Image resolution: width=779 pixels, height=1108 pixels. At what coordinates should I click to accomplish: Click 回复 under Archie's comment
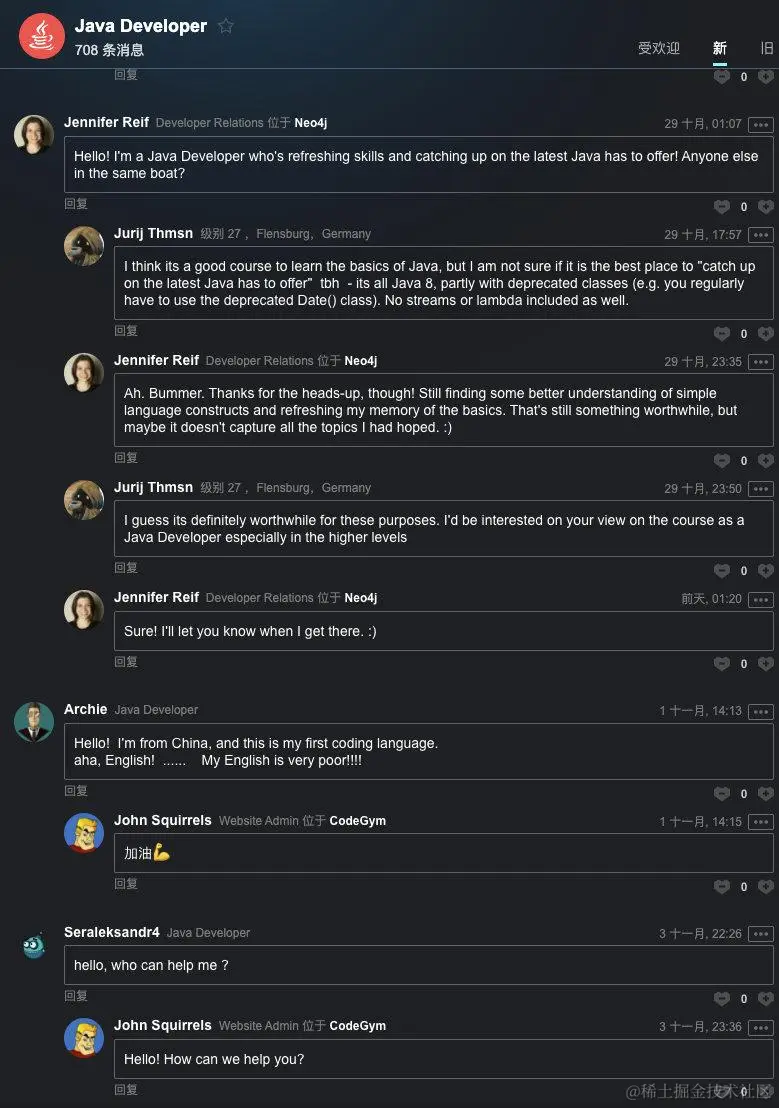[x=76, y=791]
